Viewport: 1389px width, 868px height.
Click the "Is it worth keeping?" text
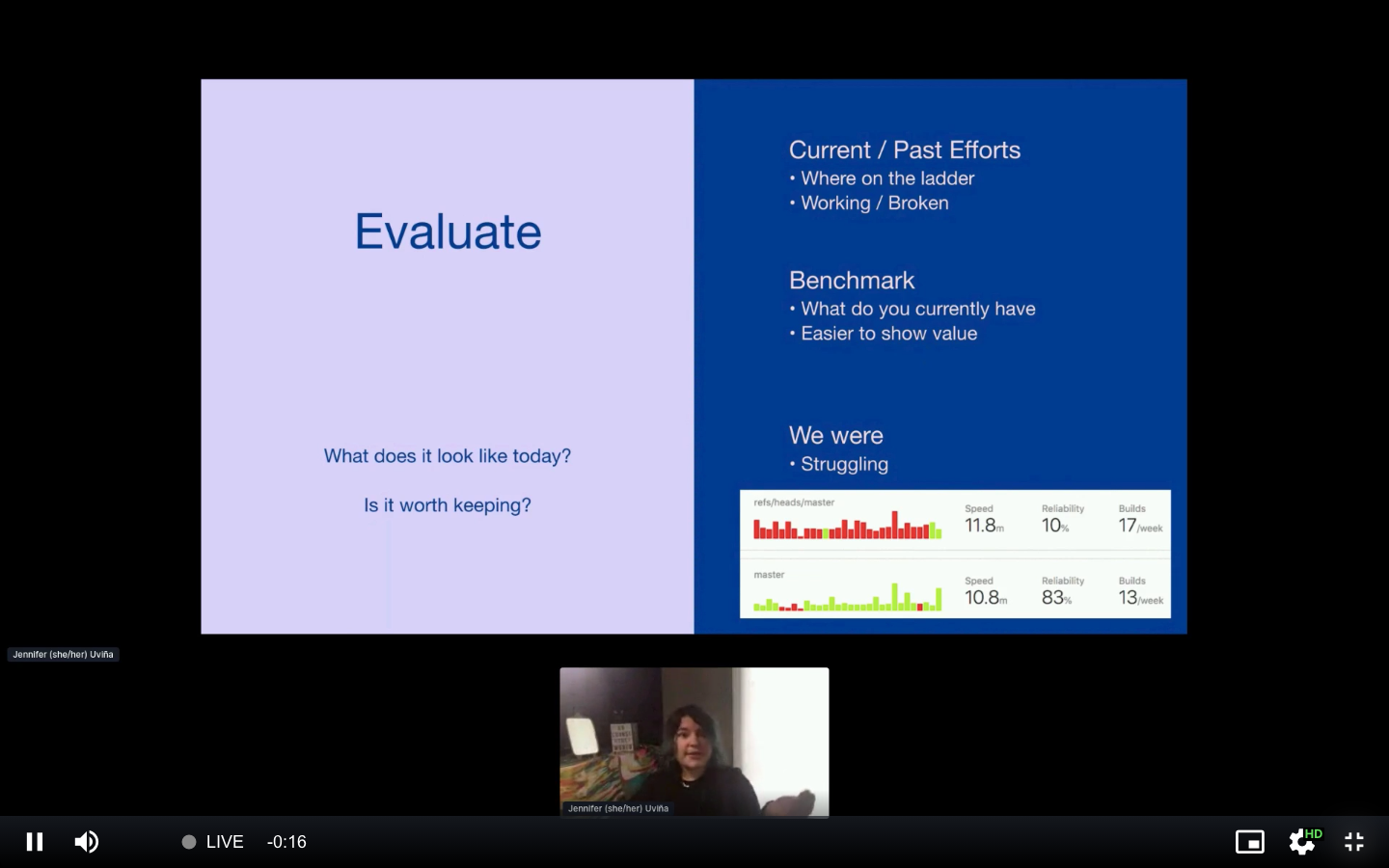point(448,505)
